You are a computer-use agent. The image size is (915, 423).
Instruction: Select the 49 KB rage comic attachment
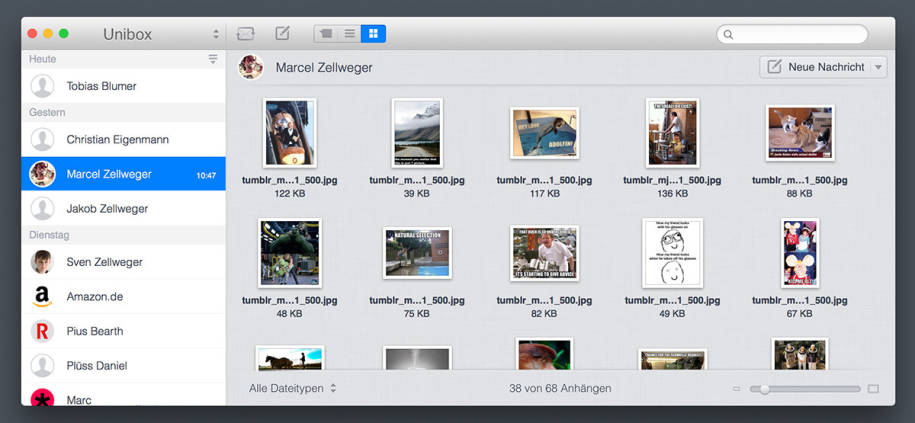[x=672, y=253]
